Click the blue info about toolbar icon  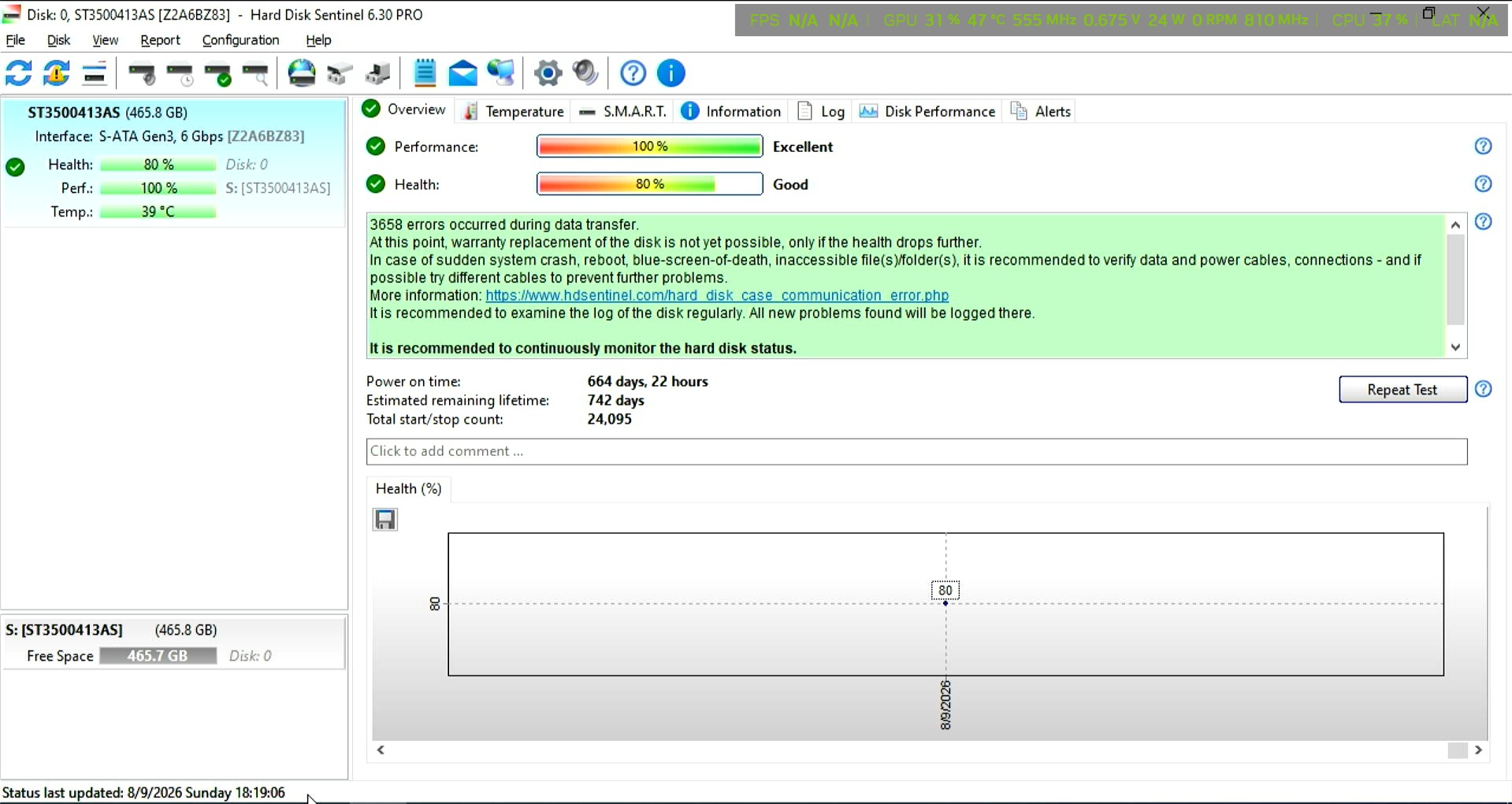coord(671,73)
